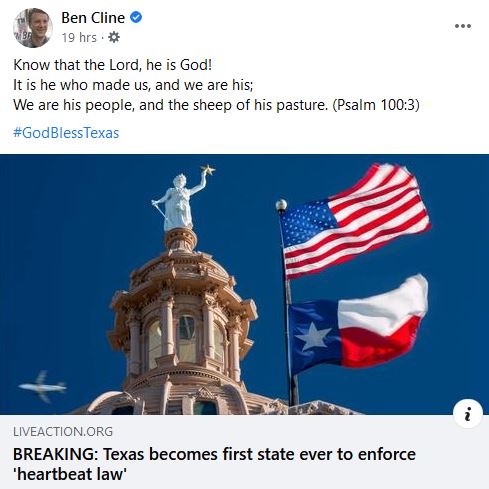
Task: Click the info icon on link preview
Action: [x=468, y=414]
